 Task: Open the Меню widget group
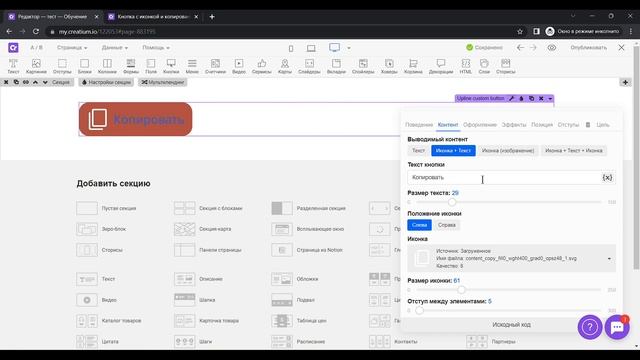192,66
